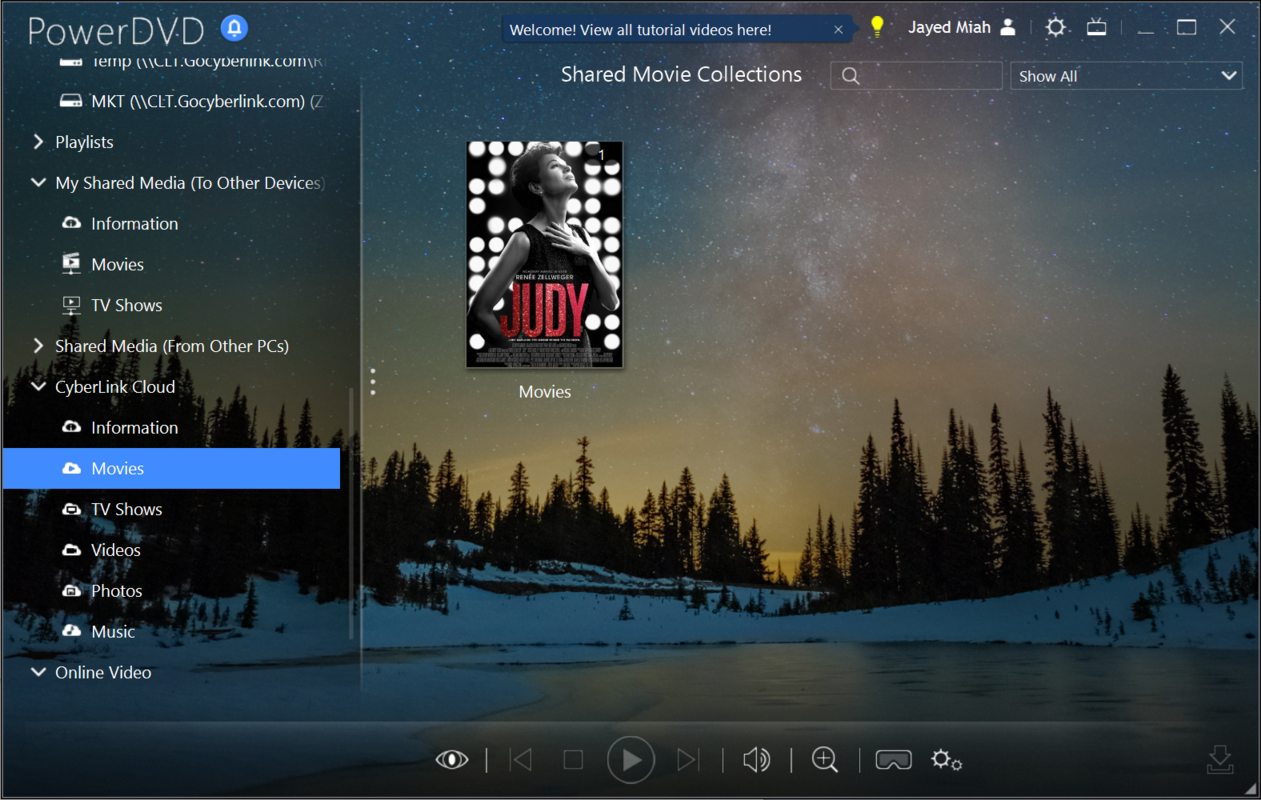Open the Show All dropdown

pos(1126,76)
